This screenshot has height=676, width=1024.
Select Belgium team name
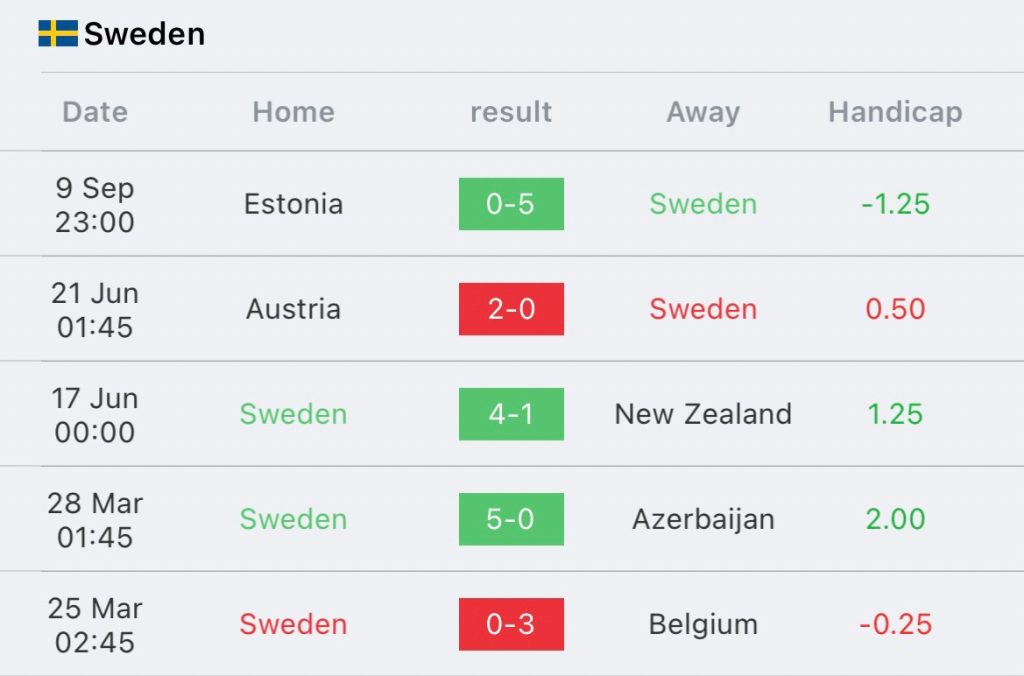pyautogui.click(x=703, y=625)
